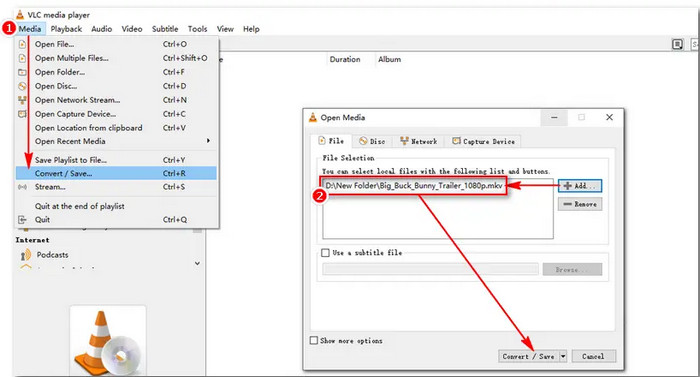Enable Show more options checkbox
The width and height of the screenshot is (700, 377).
pyautogui.click(x=314, y=340)
